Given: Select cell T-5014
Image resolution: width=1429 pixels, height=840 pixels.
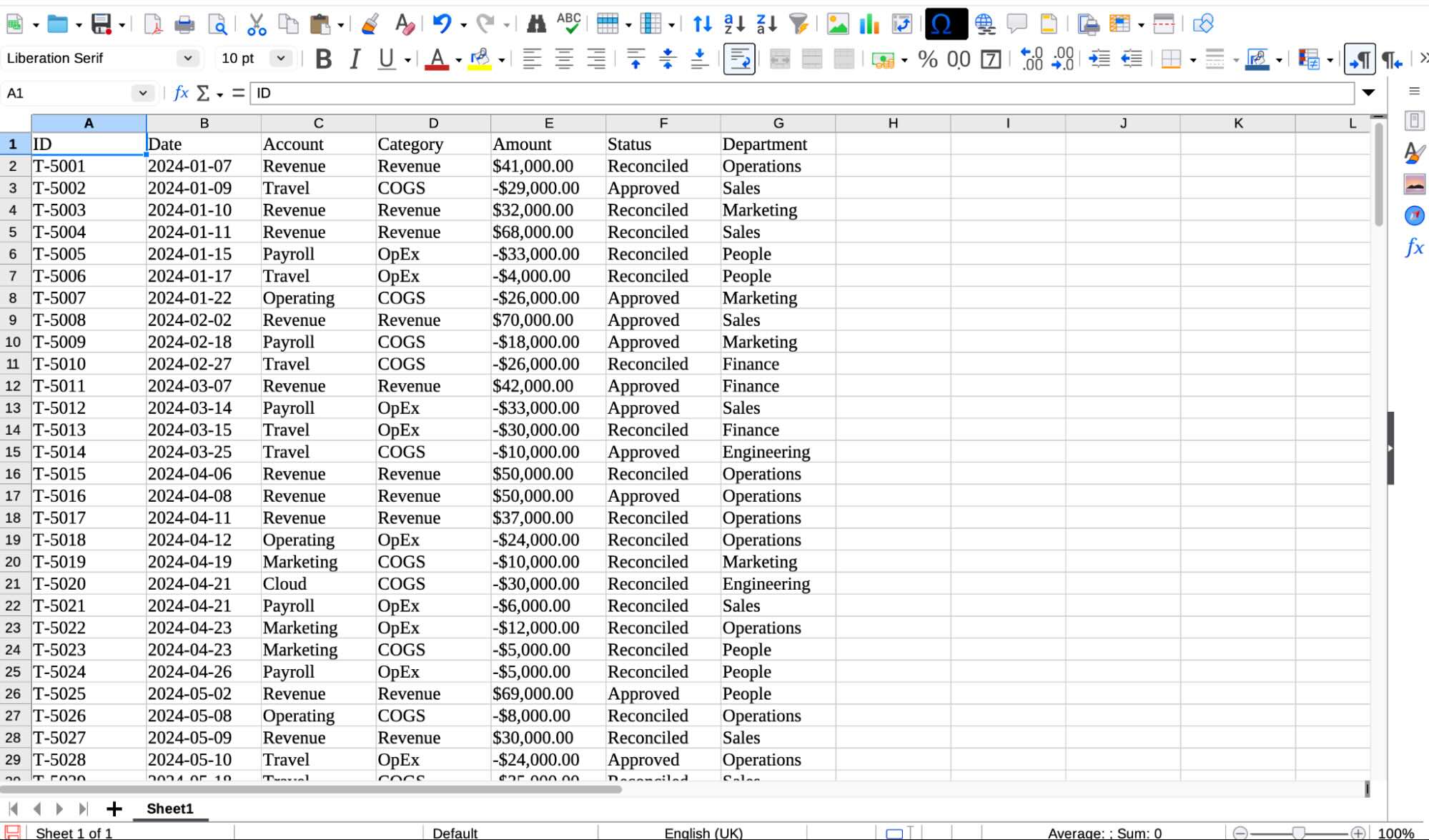Looking at the screenshot, I should 89,452.
